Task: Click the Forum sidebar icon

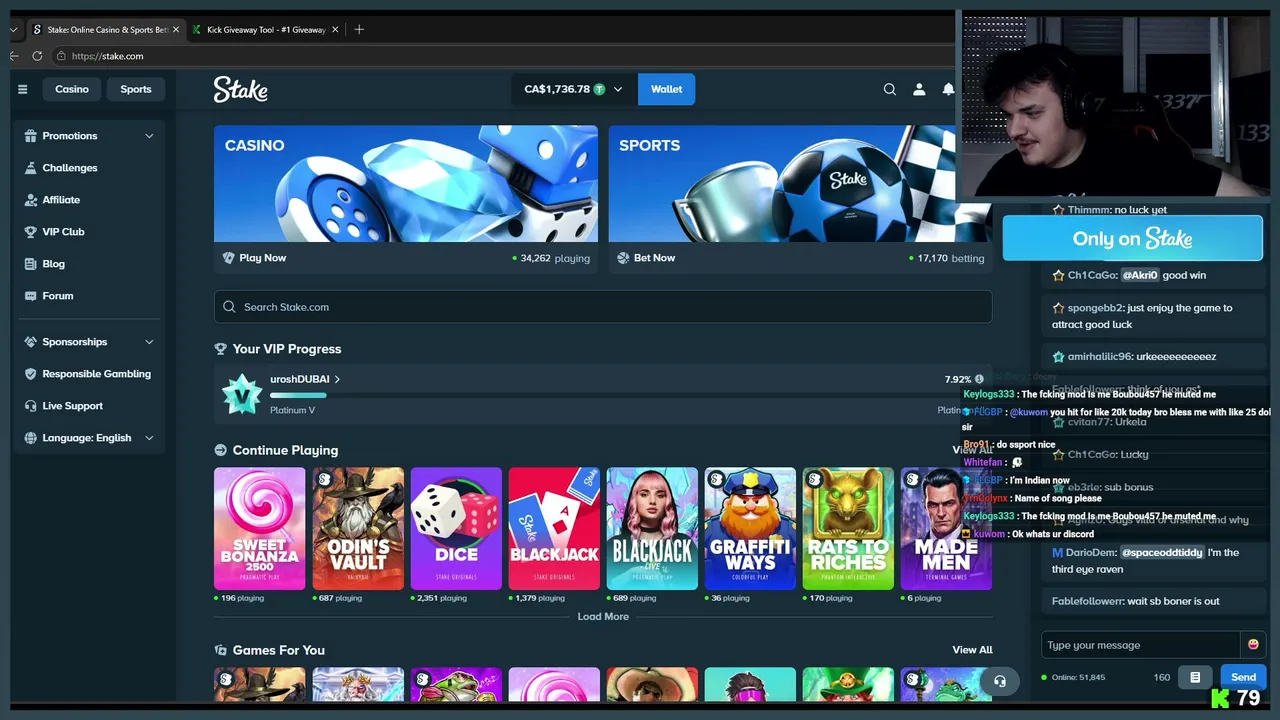Action: [30, 296]
